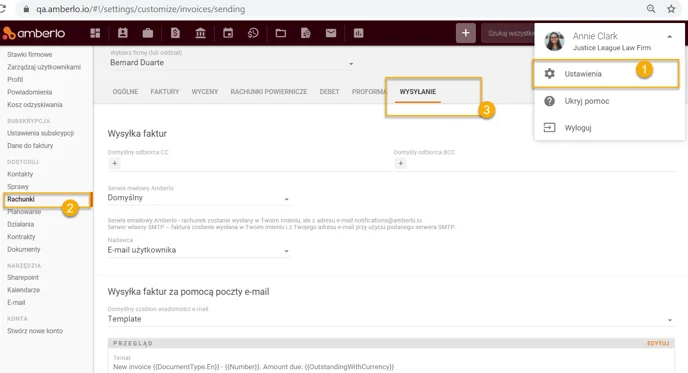Open Planowanie in sidebar
Image resolution: width=688 pixels, height=373 pixels.
[24, 212]
